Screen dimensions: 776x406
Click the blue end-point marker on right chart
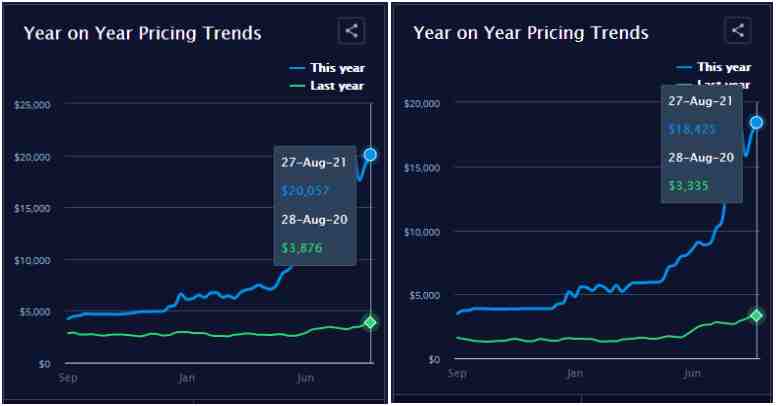point(757,122)
